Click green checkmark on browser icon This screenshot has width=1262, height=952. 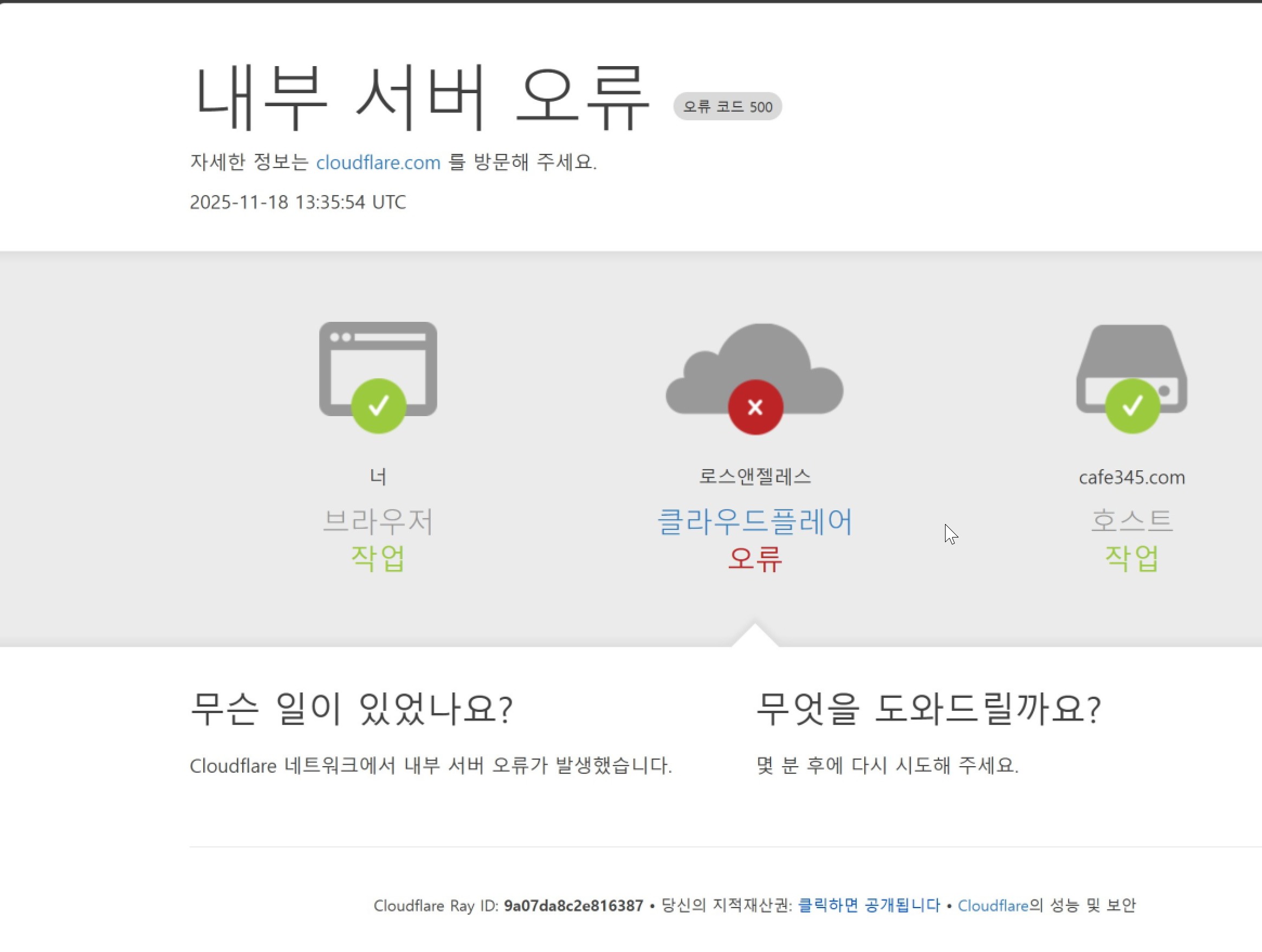point(378,406)
